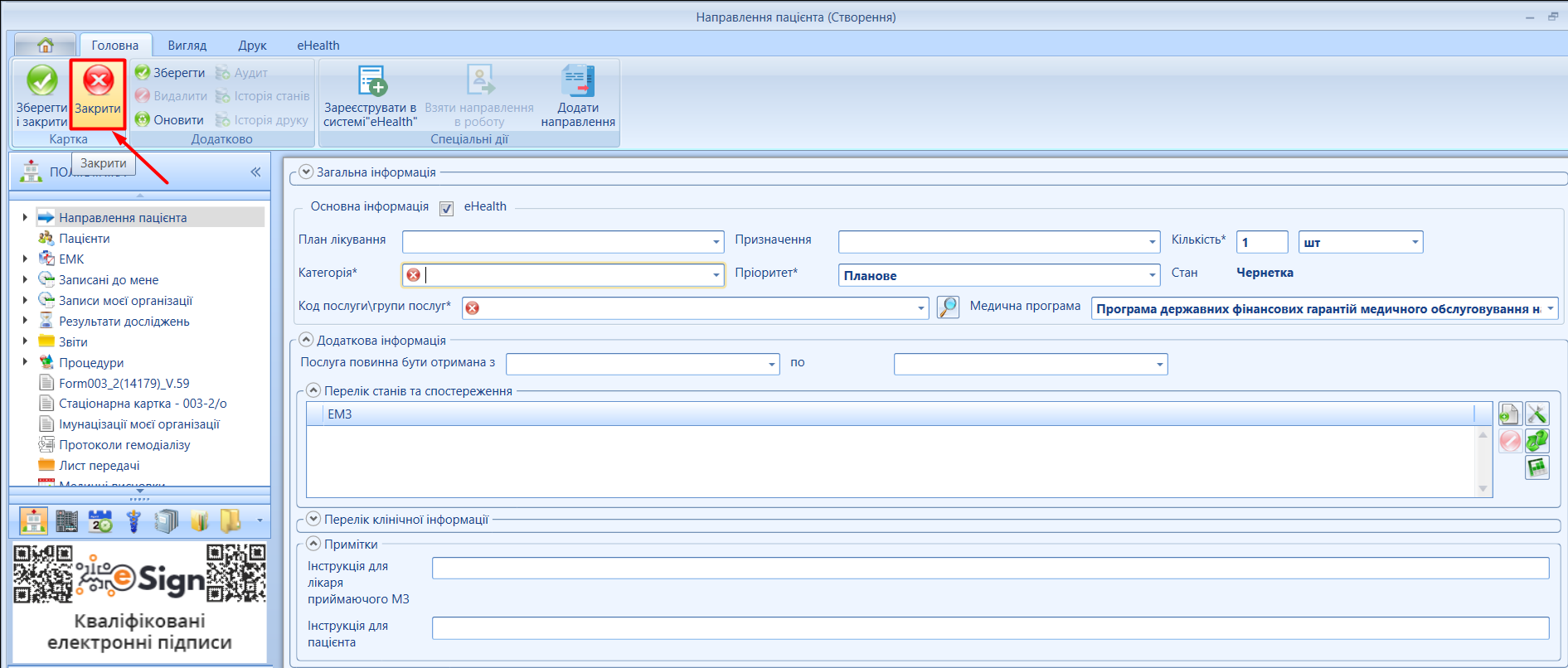Click the Кількість quantity field

[x=1262, y=242]
